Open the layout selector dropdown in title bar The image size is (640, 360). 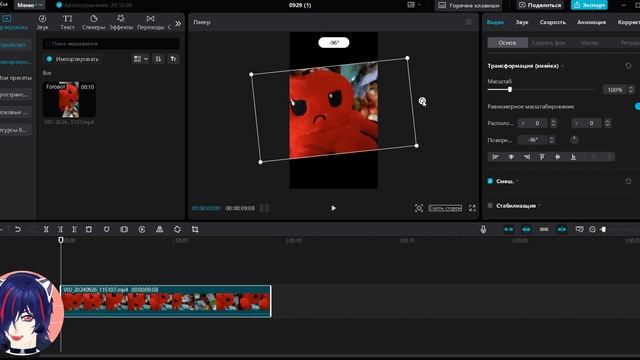[x=413, y=5]
